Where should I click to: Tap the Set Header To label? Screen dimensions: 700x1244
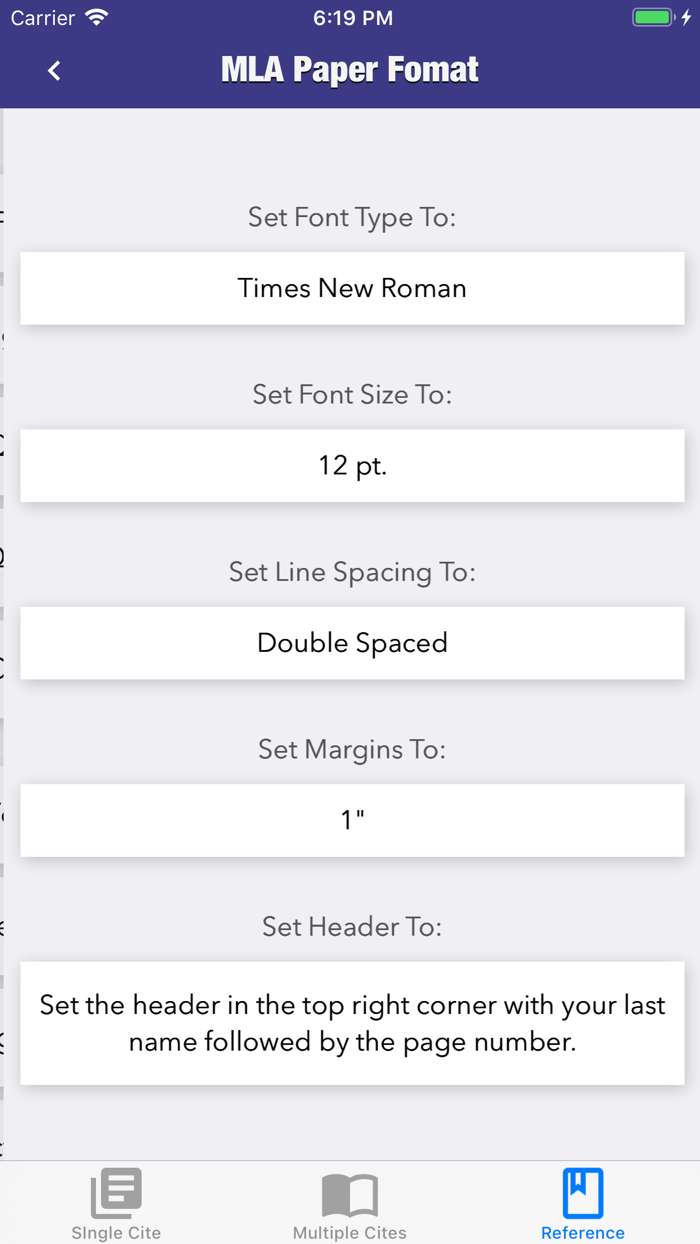click(352, 926)
